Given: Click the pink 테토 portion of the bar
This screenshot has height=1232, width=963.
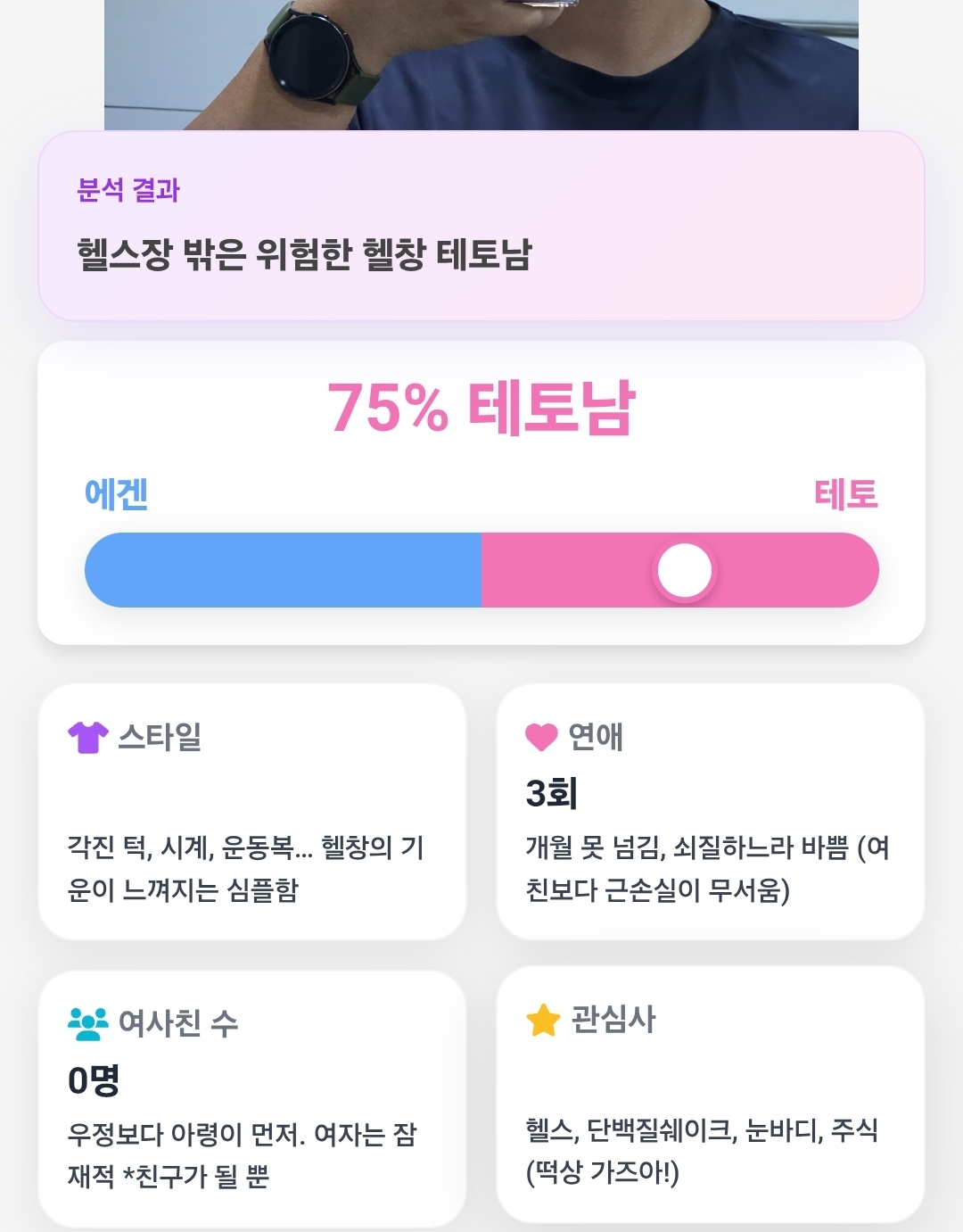Looking at the screenshot, I should (x=680, y=570).
